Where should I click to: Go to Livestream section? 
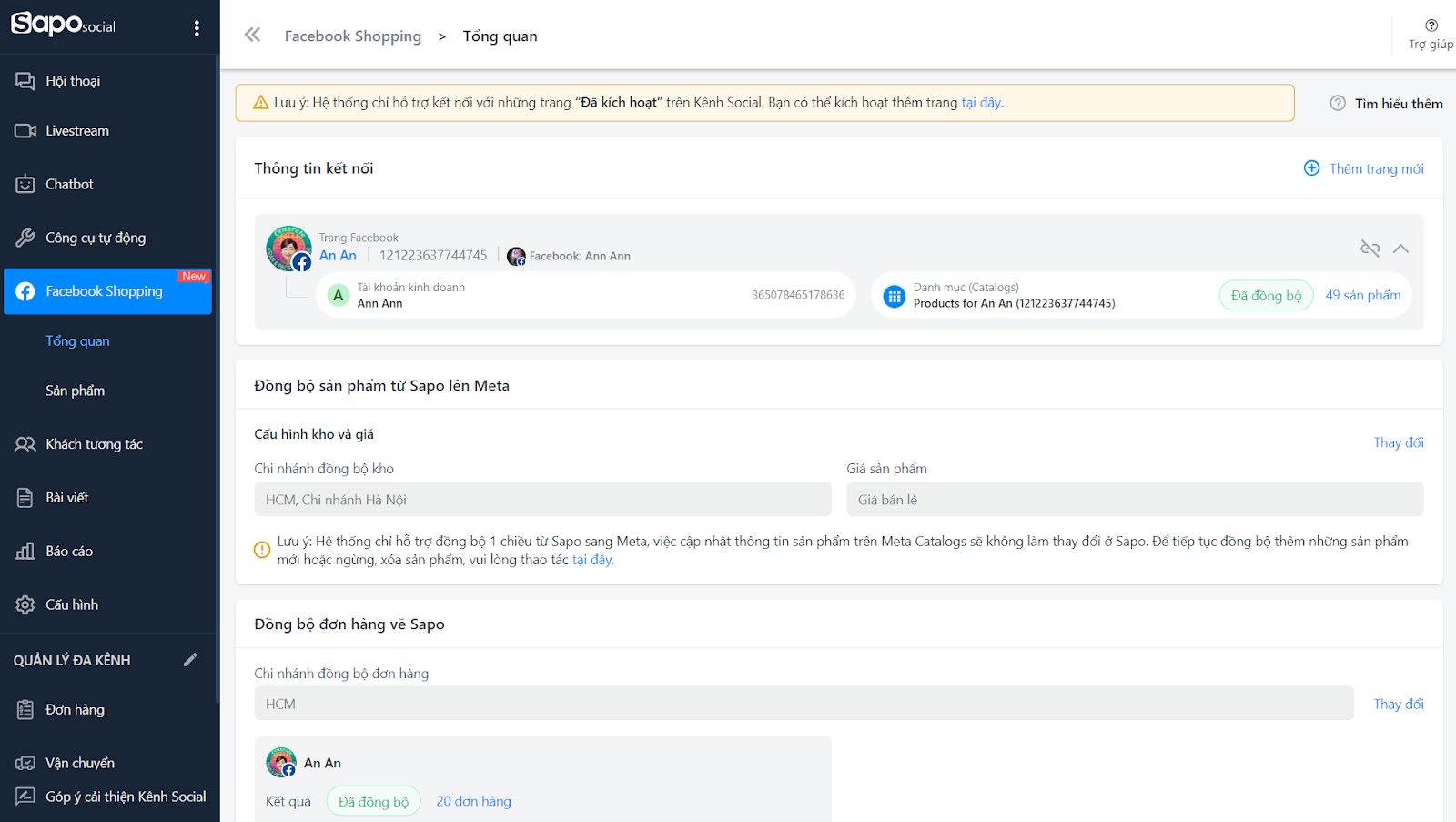coord(77,131)
